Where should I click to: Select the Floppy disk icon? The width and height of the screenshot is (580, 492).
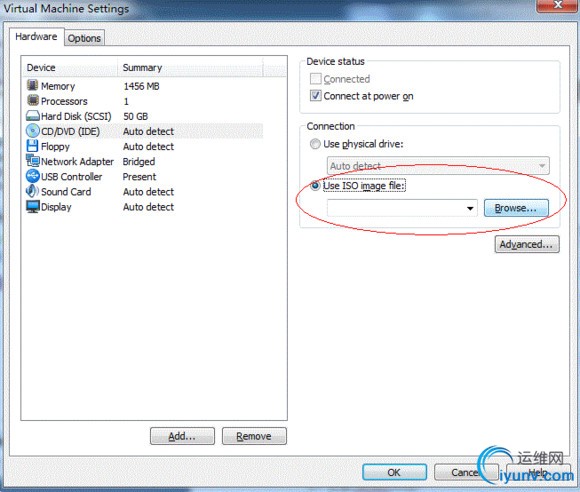(x=33, y=146)
